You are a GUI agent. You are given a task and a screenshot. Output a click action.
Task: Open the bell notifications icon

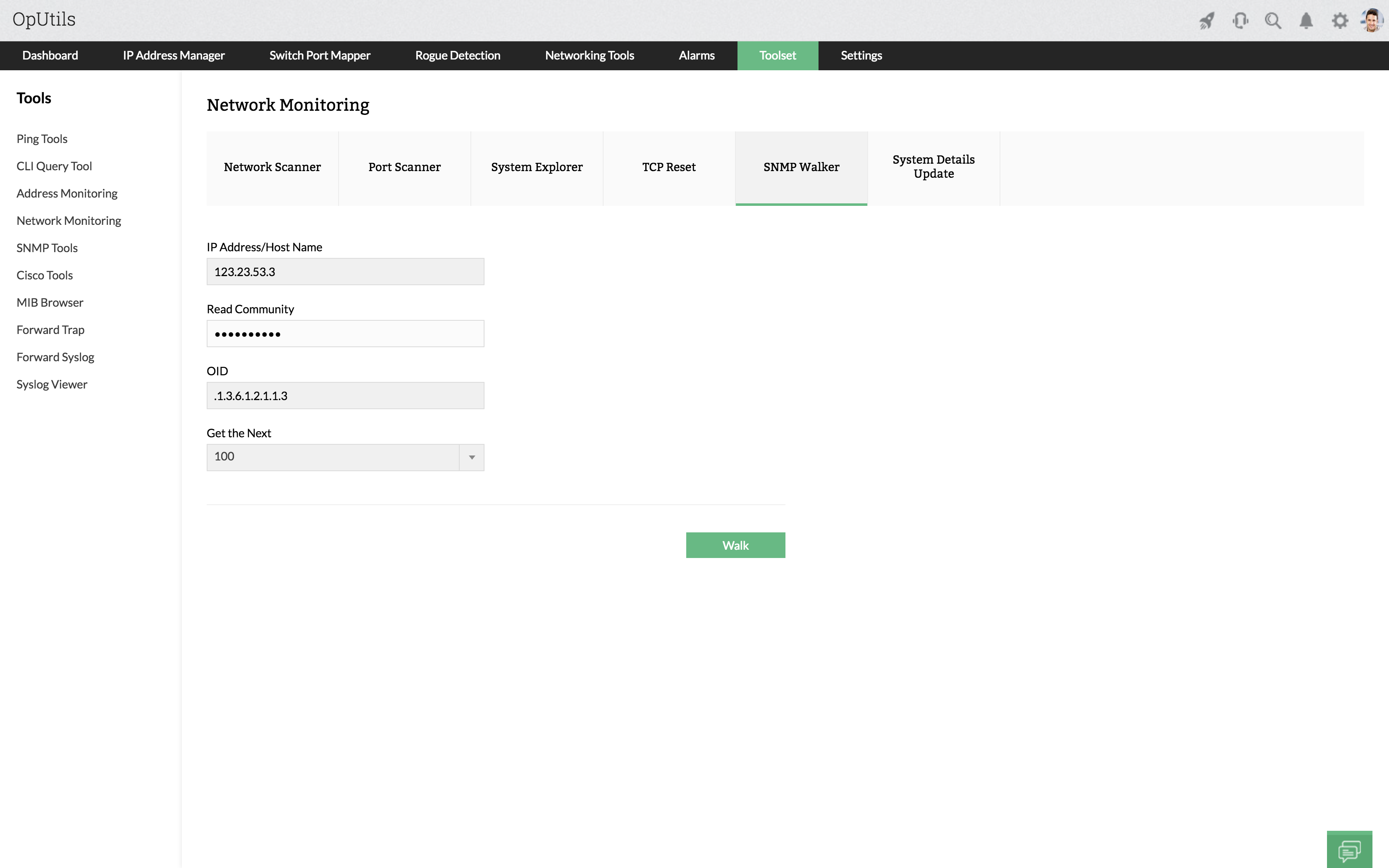pyautogui.click(x=1306, y=21)
